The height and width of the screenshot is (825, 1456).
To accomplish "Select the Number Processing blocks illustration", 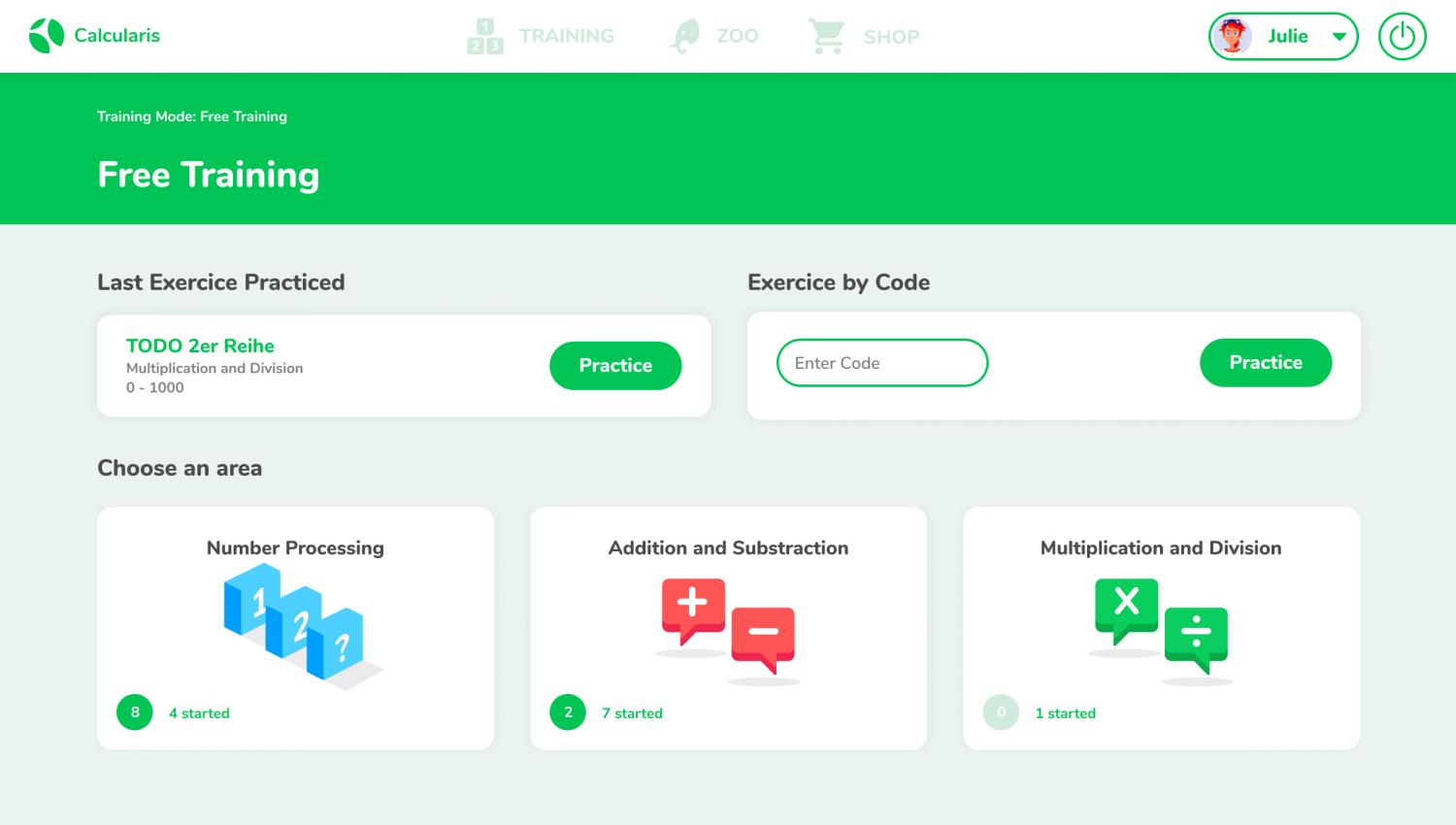I will [x=303, y=626].
